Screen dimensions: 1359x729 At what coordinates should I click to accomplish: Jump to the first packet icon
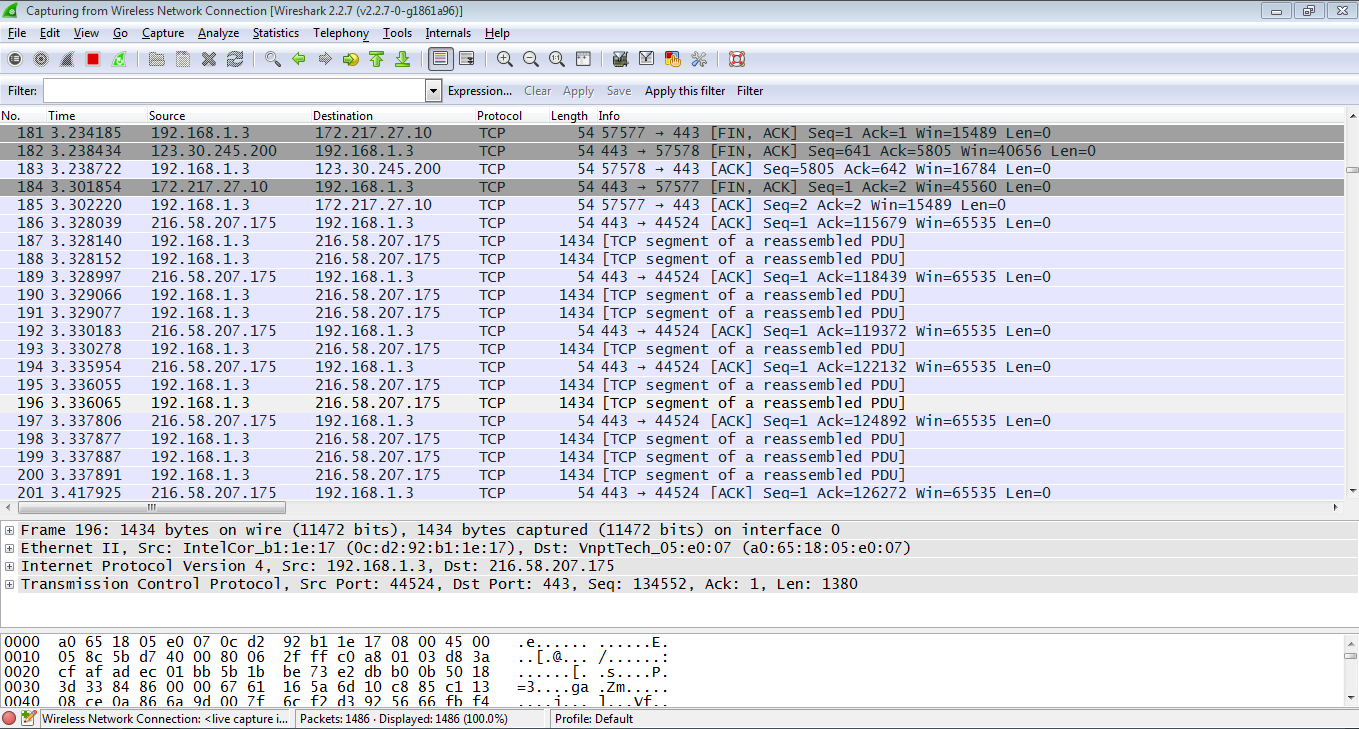[x=376, y=59]
